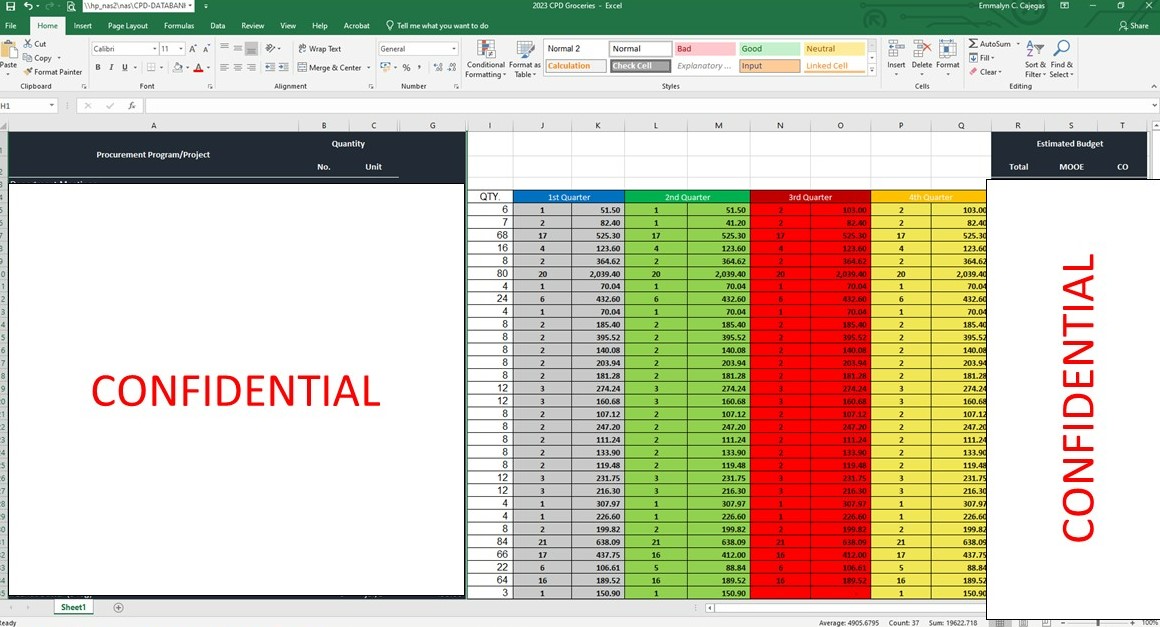Click the Undo arrow in the title bar
This screenshot has width=1160, height=627.
tap(27, 6)
